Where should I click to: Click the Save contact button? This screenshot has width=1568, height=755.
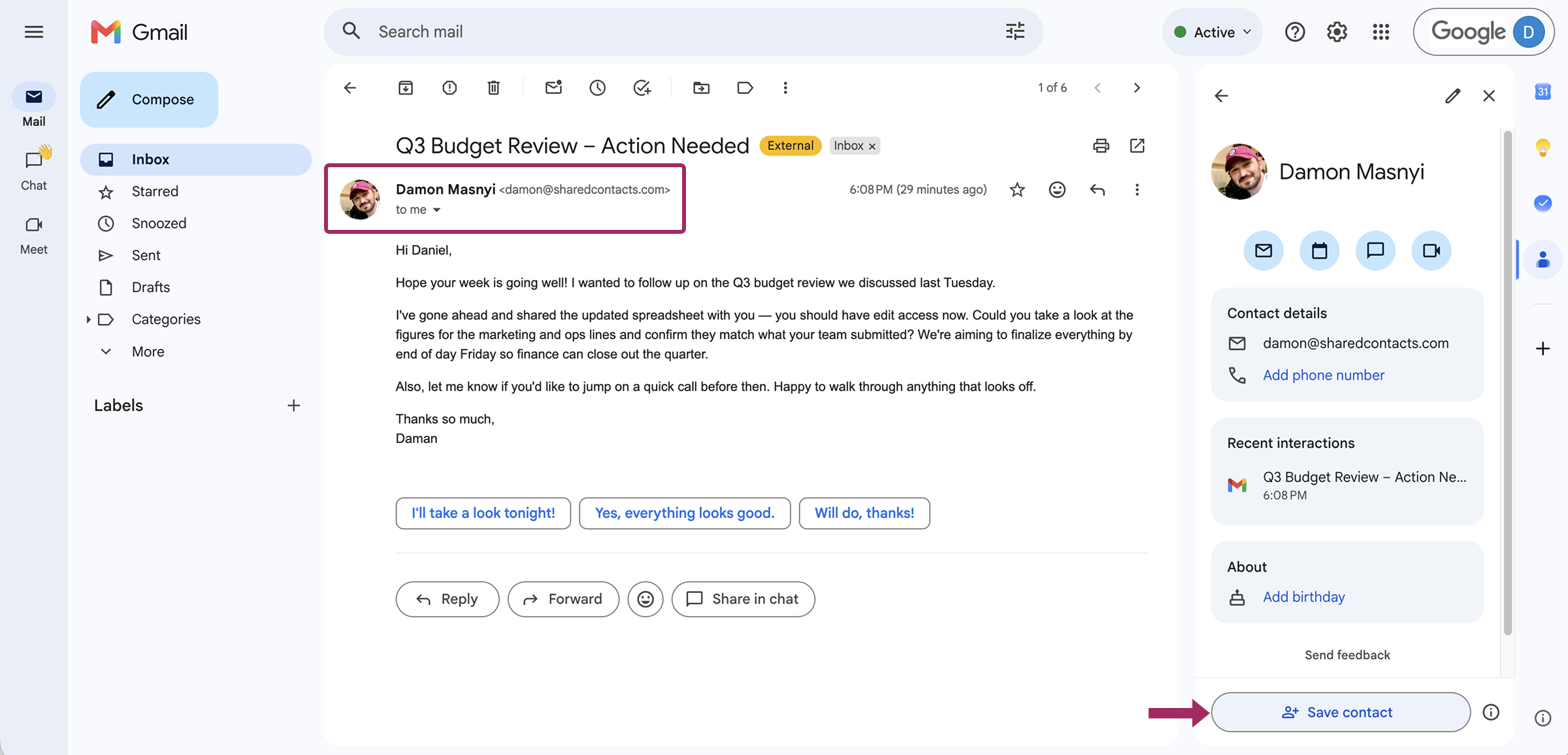tap(1341, 712)
